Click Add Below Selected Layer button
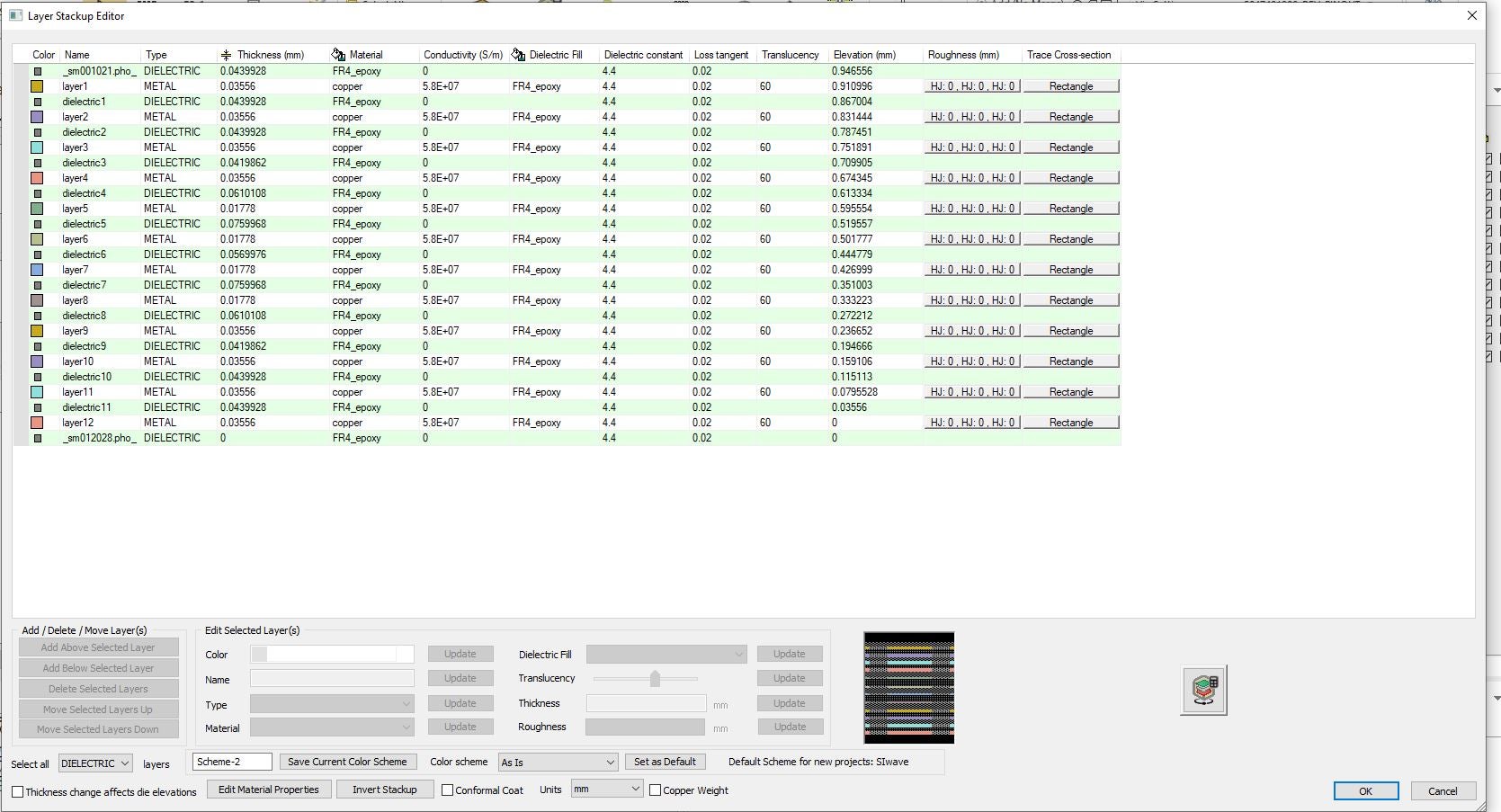Screen dimensions: 1501x812 tap(98, 668)
